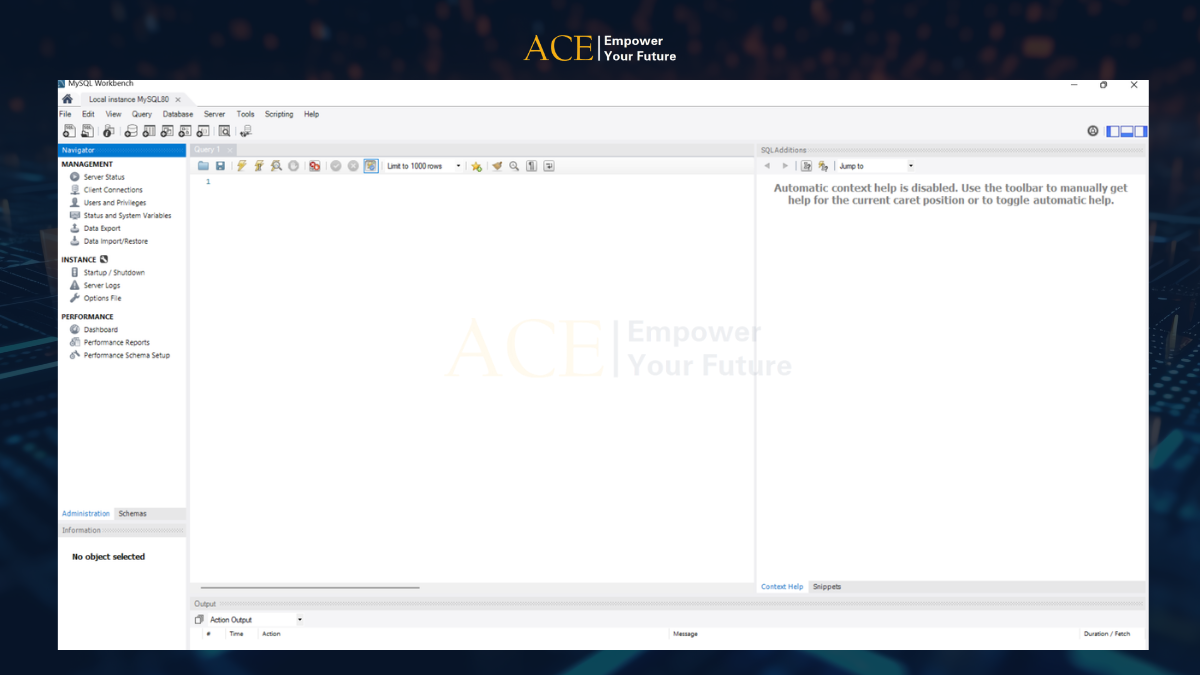Open a SQL script file via folder icon
Viewport: 1200px width, 675px height.
click(x=203, y=166)
